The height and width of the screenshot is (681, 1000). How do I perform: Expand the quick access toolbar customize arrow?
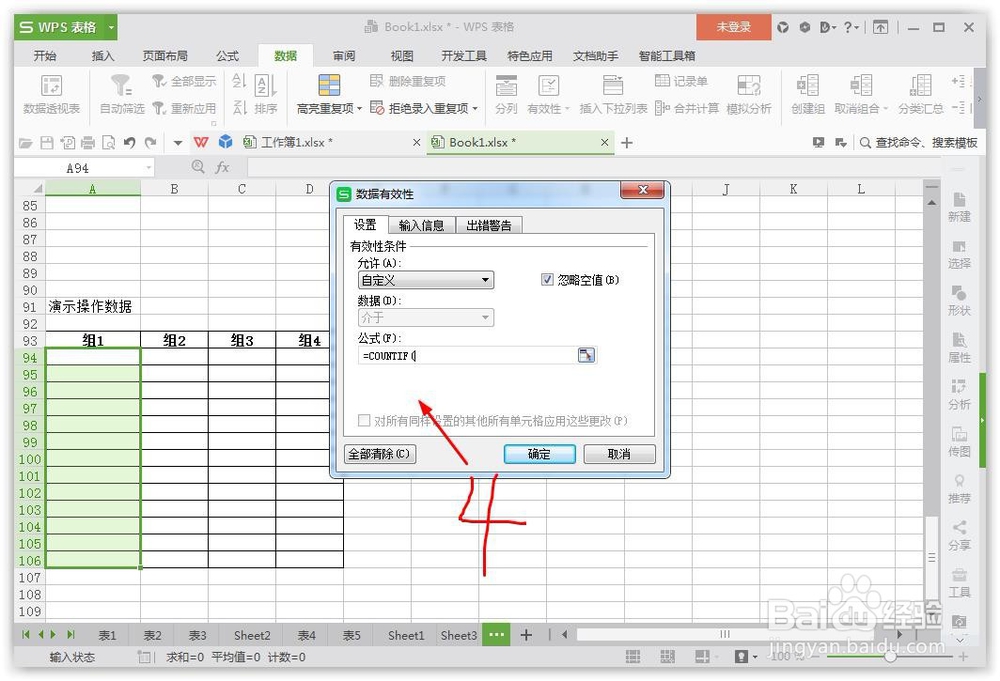click(x=178, y=143)
